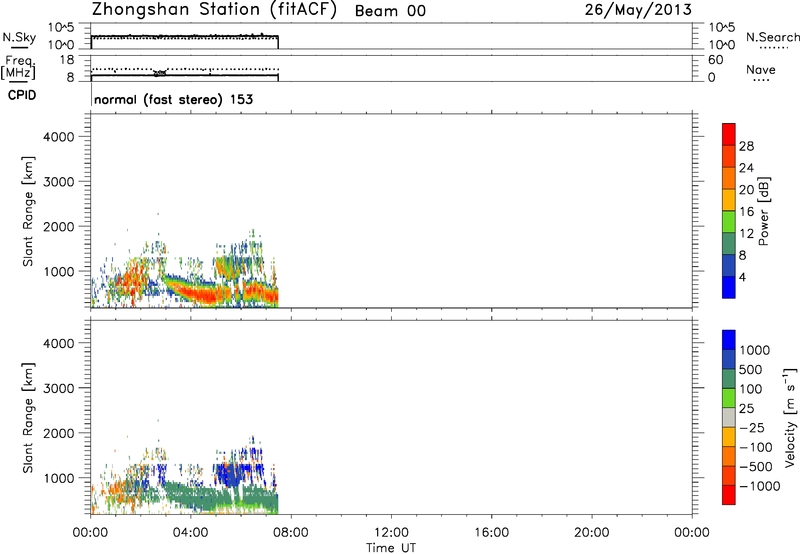The image size is (800, 554).
Task: Click the '2000' tick in velocity panel
Action: coord(59,433)
